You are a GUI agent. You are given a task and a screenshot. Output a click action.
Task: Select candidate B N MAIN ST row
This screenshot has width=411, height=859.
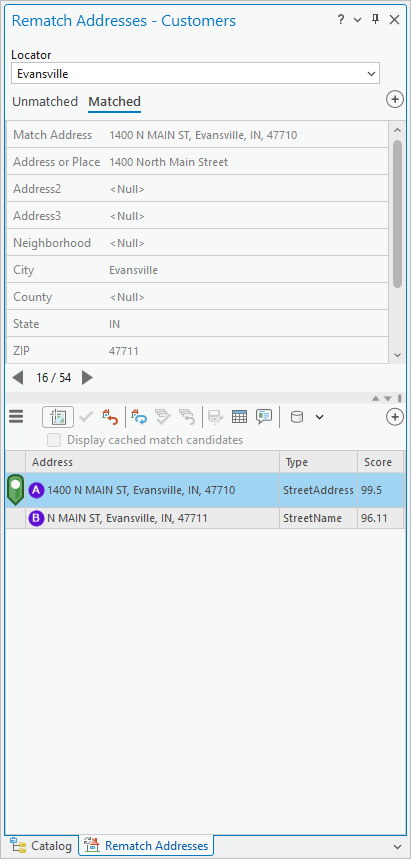click(204, 518)
